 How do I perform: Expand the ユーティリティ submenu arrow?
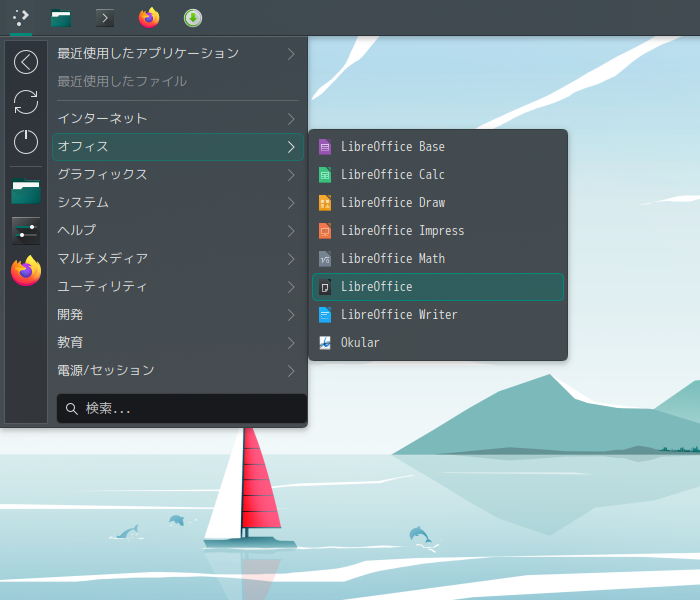point(291,287)
